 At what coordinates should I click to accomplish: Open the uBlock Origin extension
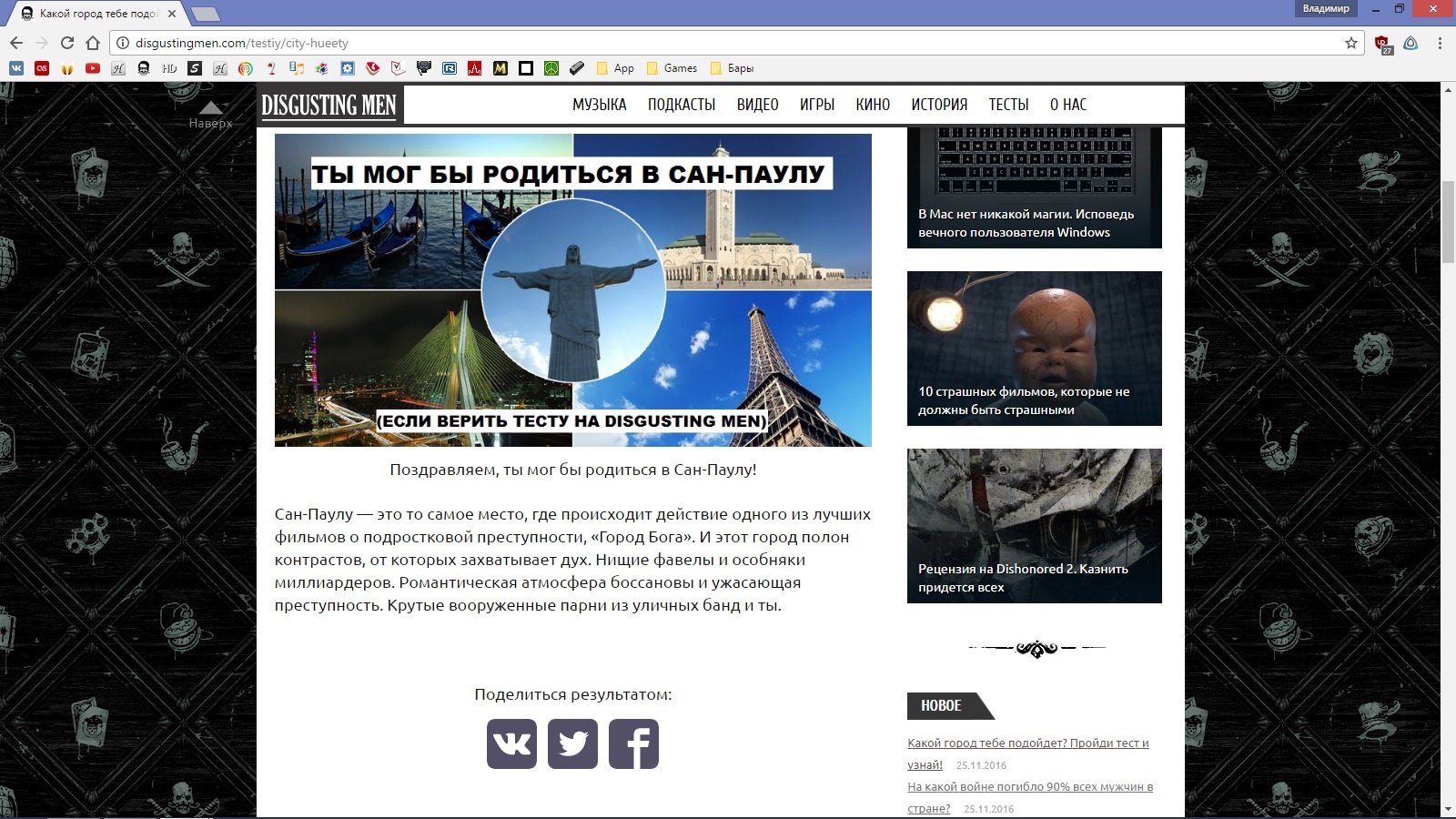1382,44
